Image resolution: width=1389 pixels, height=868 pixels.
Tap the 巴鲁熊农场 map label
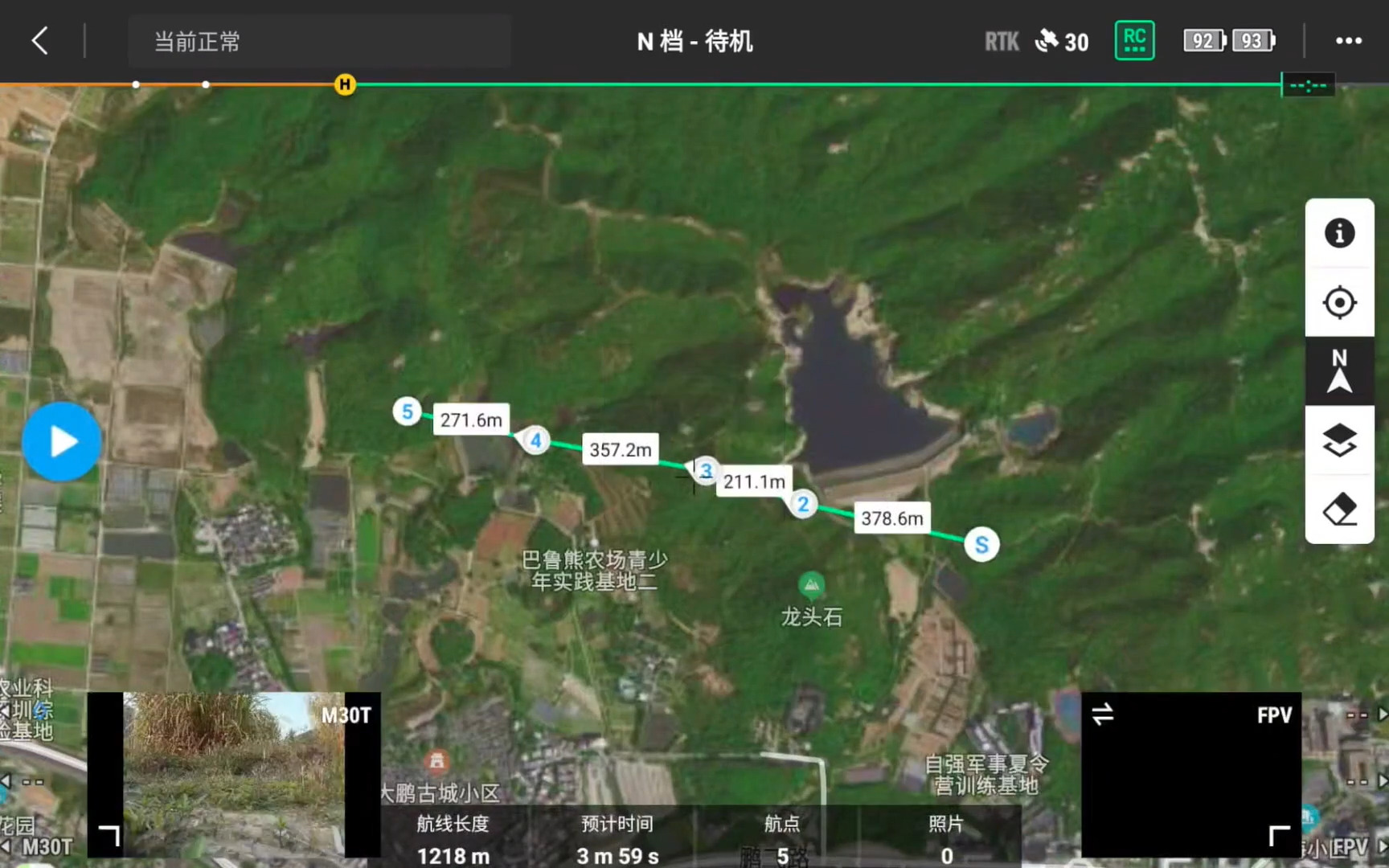pyautogui.click(x=594, y=570)
